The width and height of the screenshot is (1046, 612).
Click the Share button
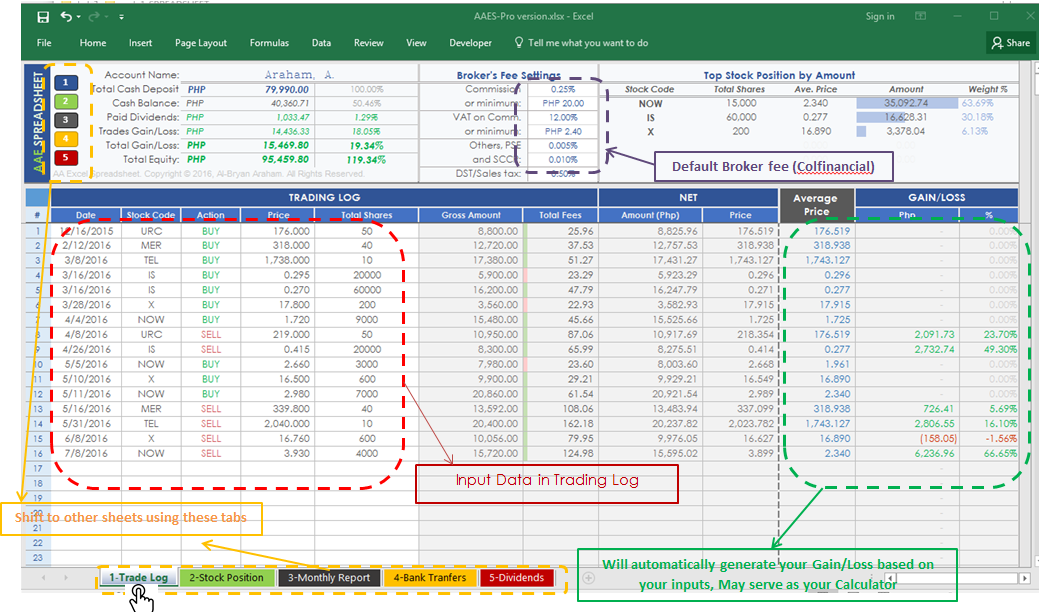(x=1011, y=43)
